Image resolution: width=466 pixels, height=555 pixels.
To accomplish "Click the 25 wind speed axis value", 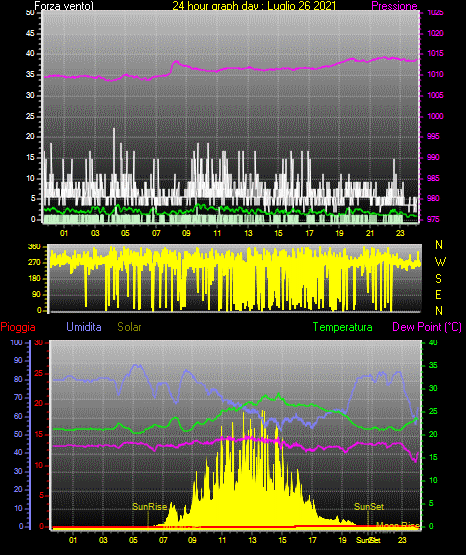I will pos(30,116).
